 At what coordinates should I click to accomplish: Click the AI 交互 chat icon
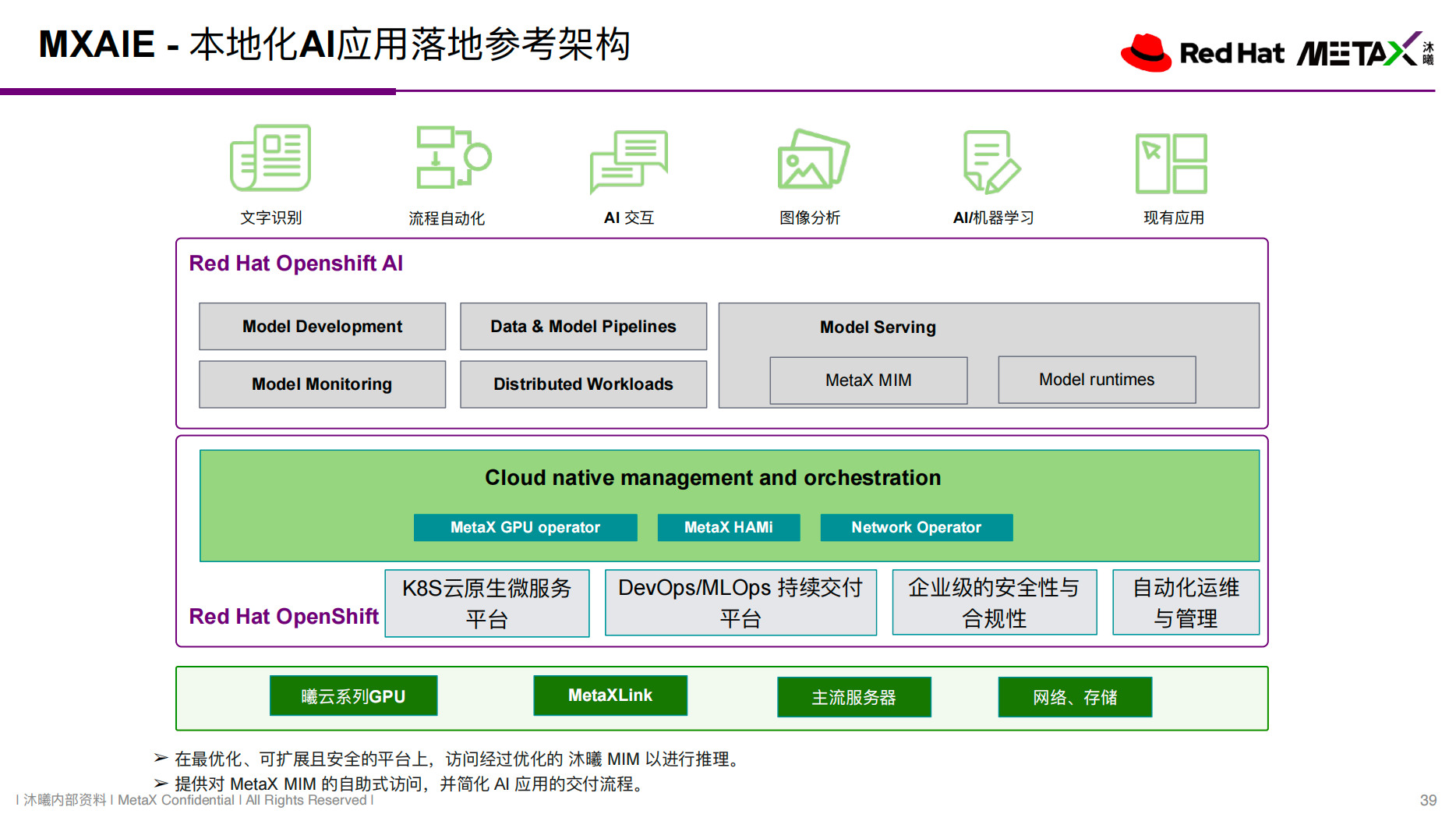click(x=629, y=161)
